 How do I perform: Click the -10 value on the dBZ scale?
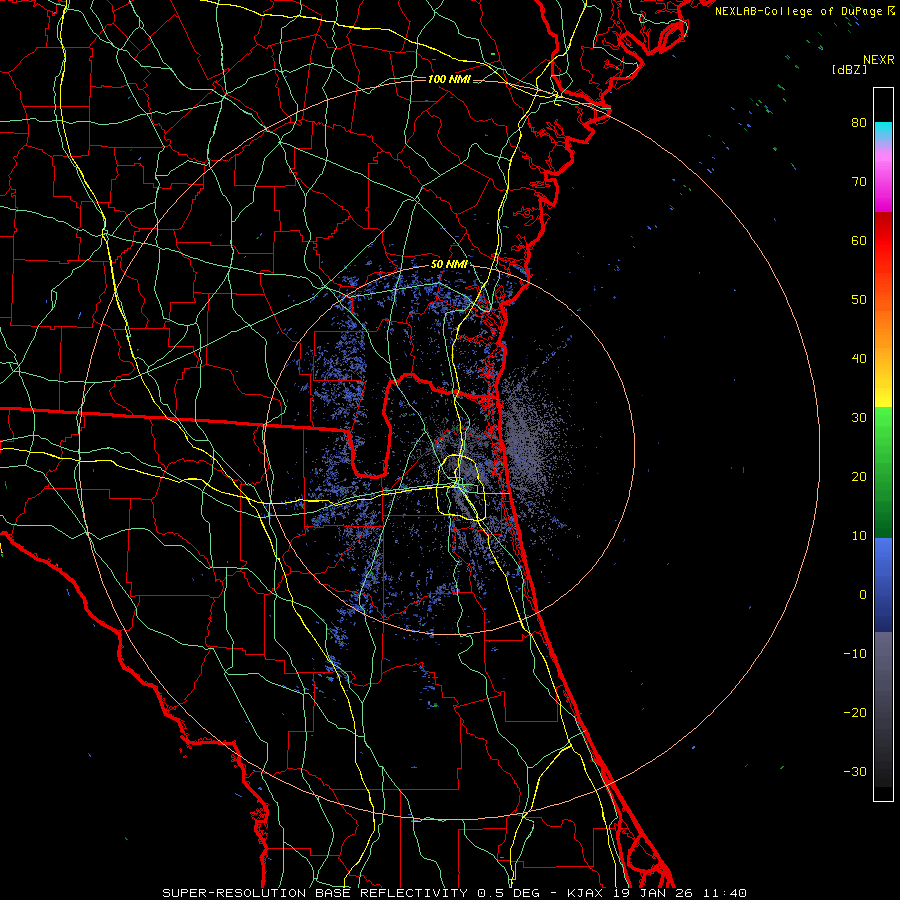coord(855,654)
